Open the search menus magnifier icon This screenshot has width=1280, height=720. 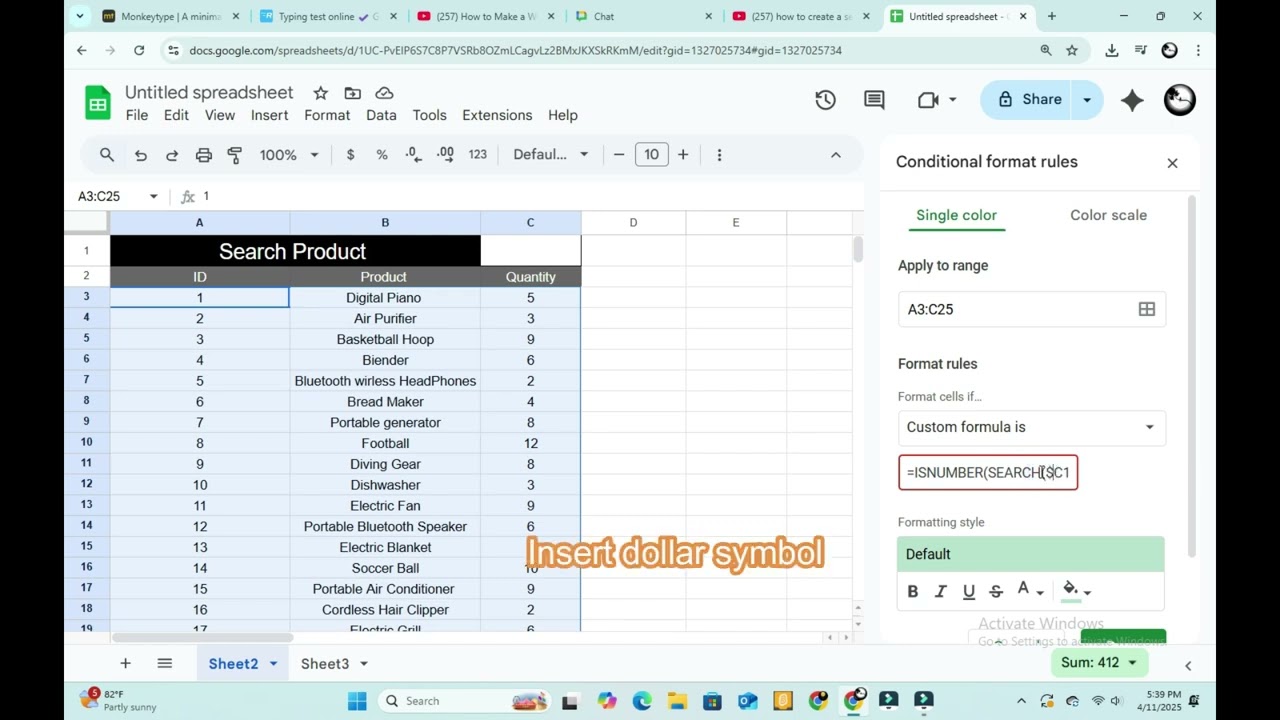pyautogui.click(x=107, y=155)
